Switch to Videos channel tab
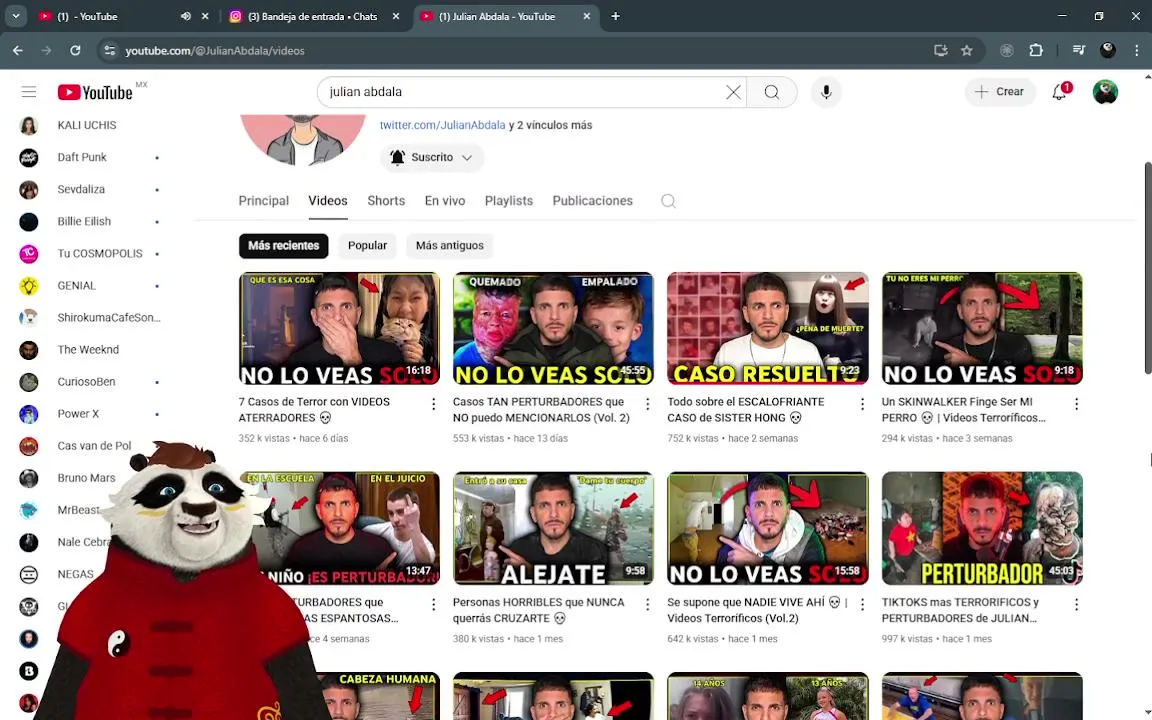Image resolution: width=1152 pixels, height=720 pixels. 328,201
